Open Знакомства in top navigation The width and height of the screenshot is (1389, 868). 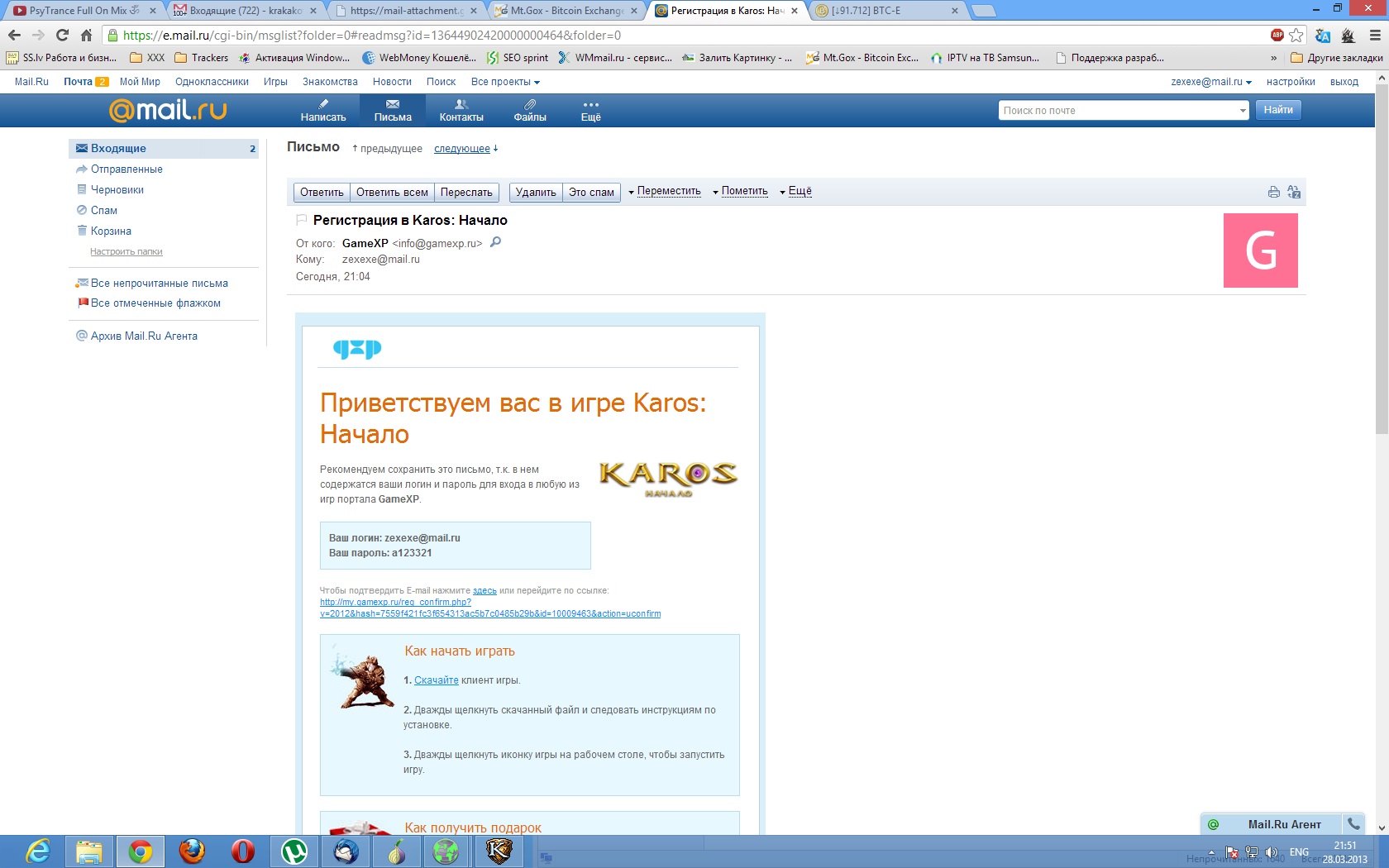click(x=330, y=82)
